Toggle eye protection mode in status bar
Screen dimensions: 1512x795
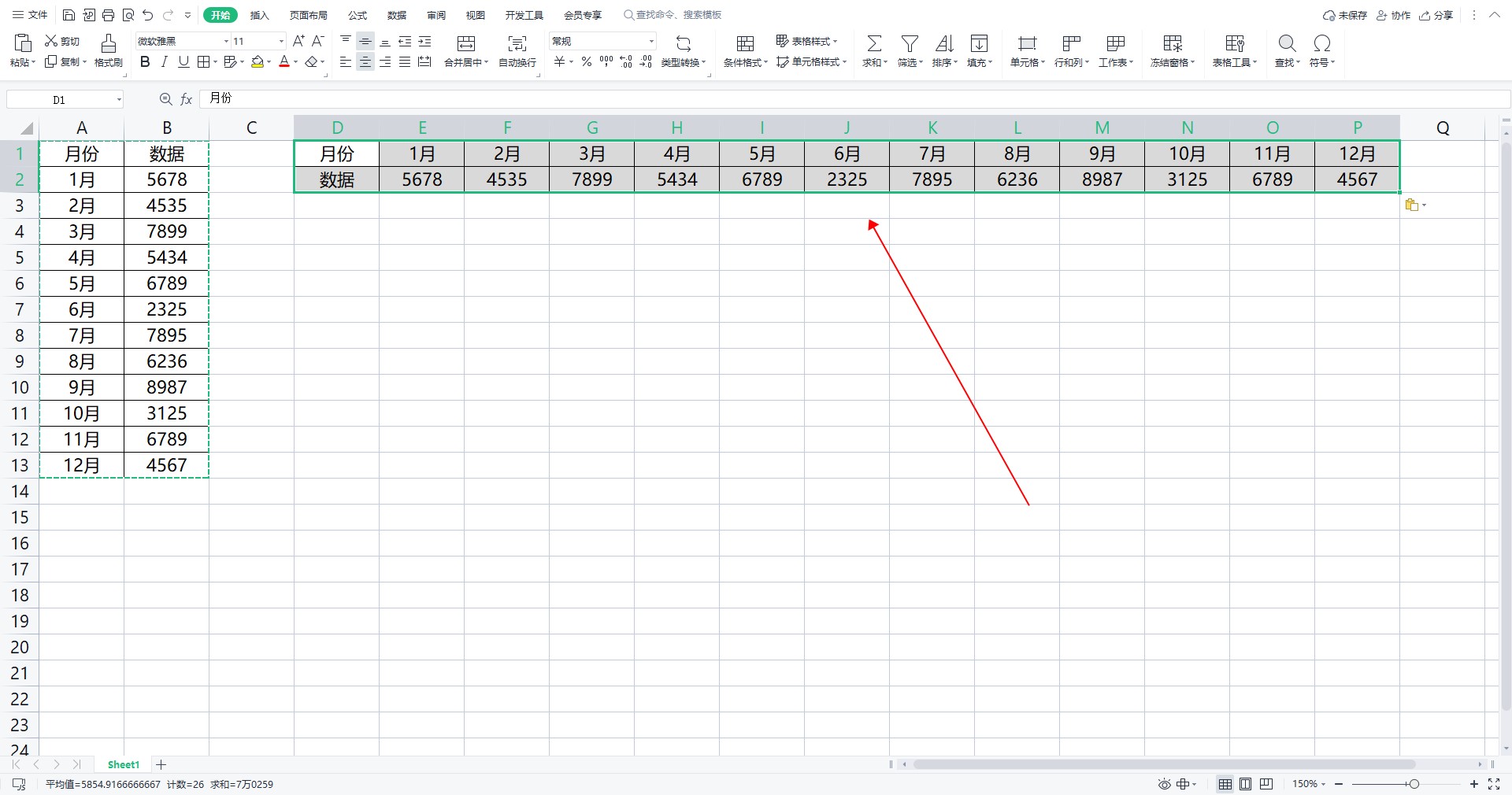[x=1164, y=784]
